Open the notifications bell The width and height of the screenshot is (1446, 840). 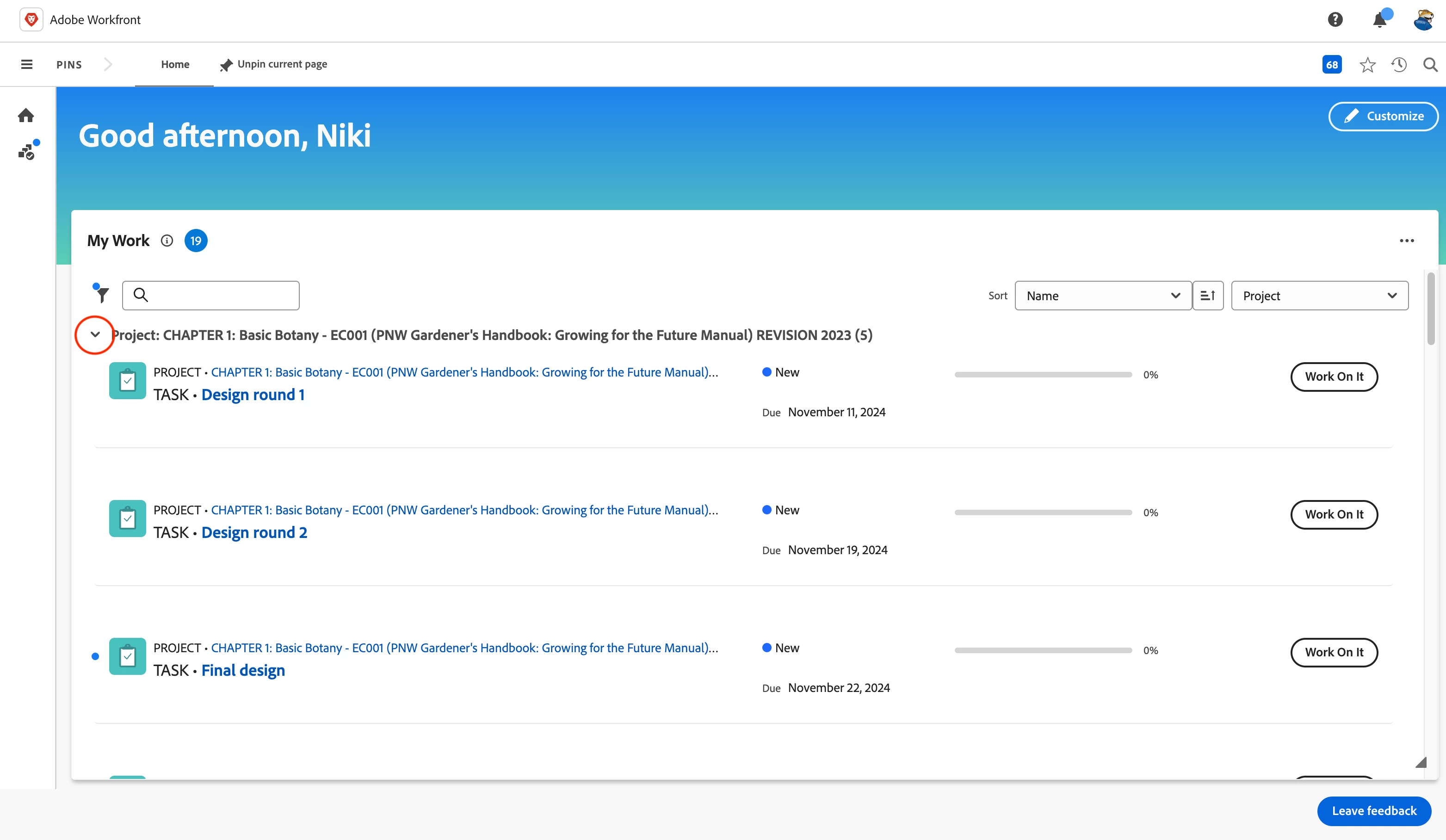coord(1379,20)
